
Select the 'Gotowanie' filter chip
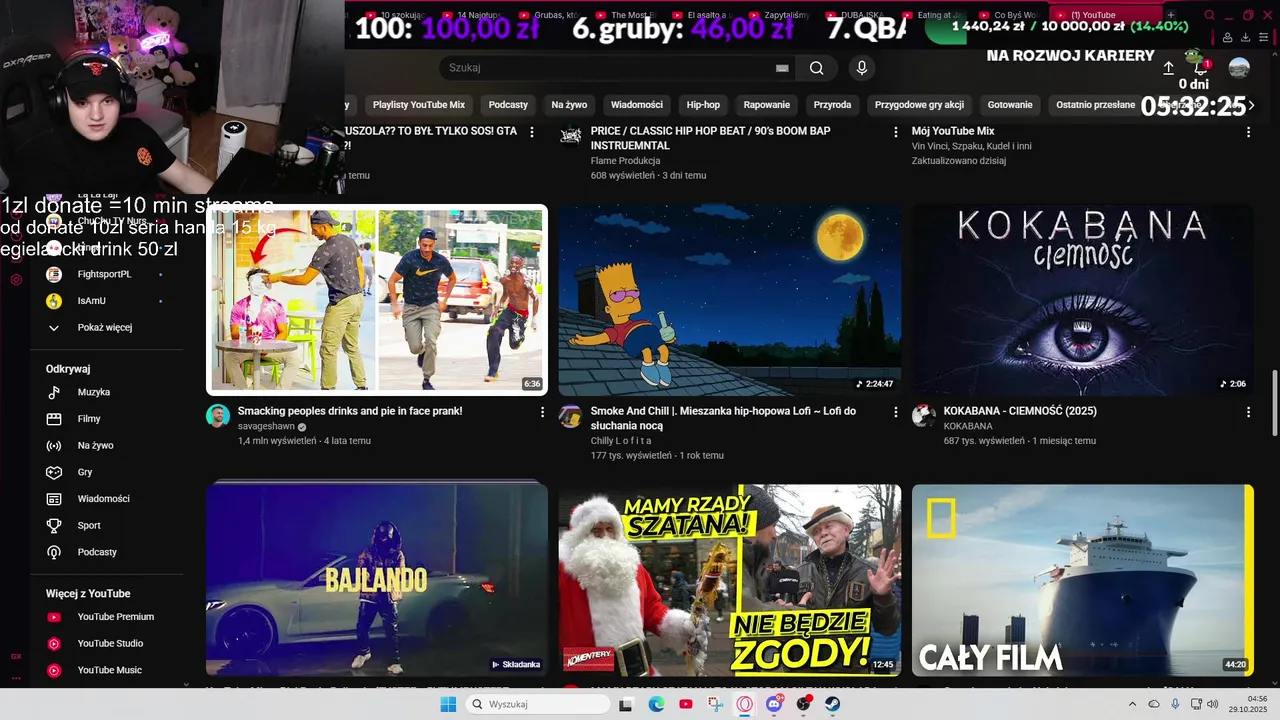[x=1010, y=105]
